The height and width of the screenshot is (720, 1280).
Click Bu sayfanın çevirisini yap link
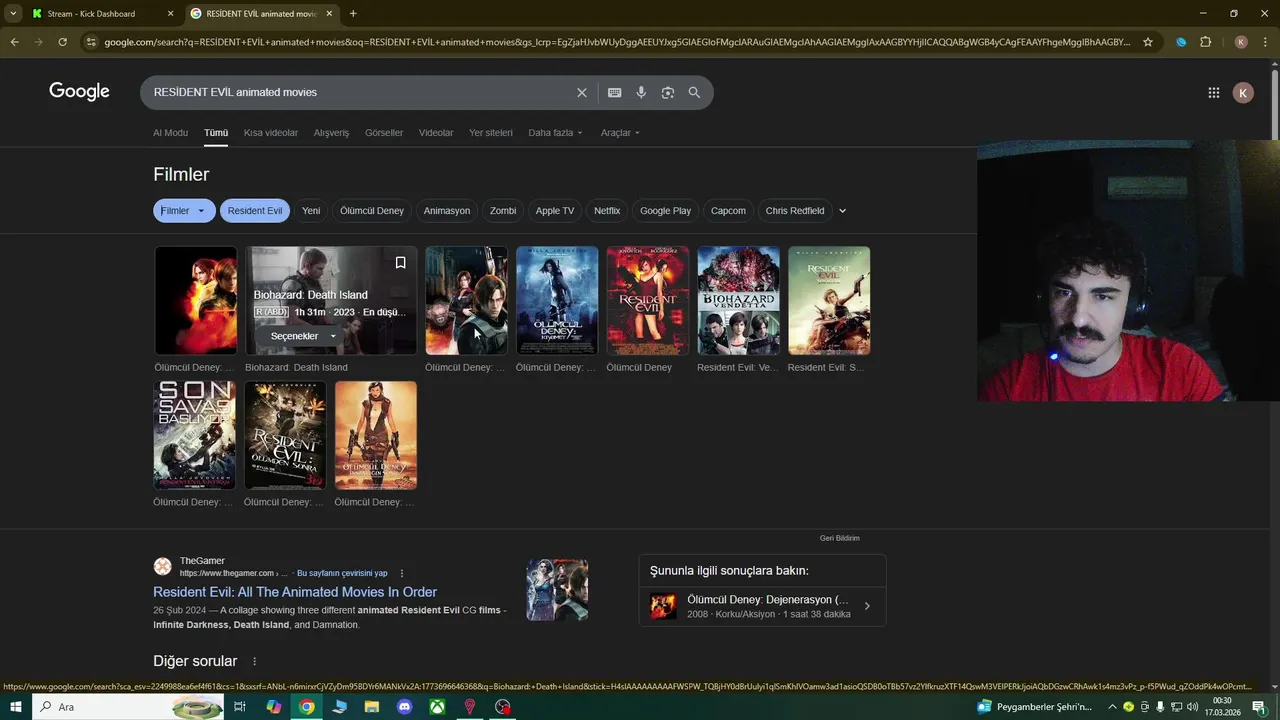pyautogui.click(x=342, y=573)
